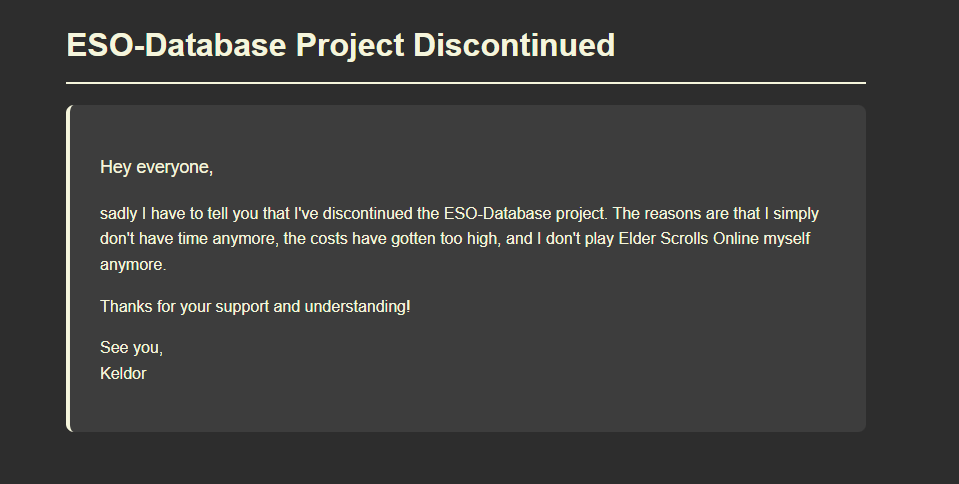Click the single word "anymore." on its own line
The width and height of the screenshot is (959, 484).
pos(133,264)
